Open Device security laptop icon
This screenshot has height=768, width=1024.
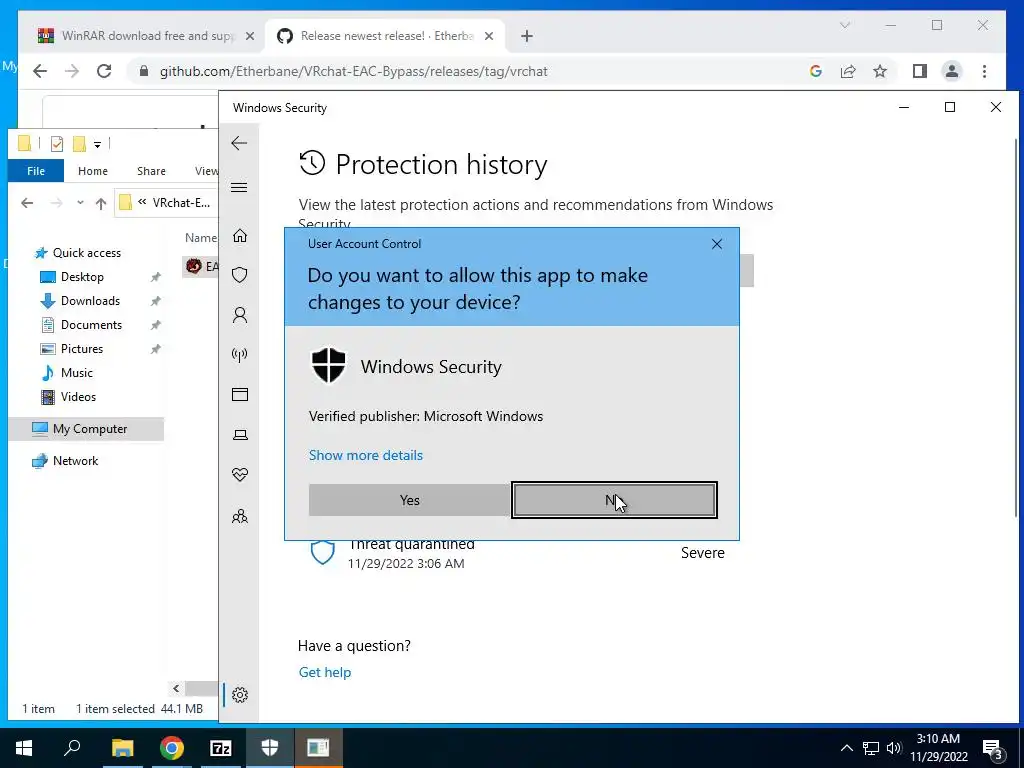coord(240,435)
